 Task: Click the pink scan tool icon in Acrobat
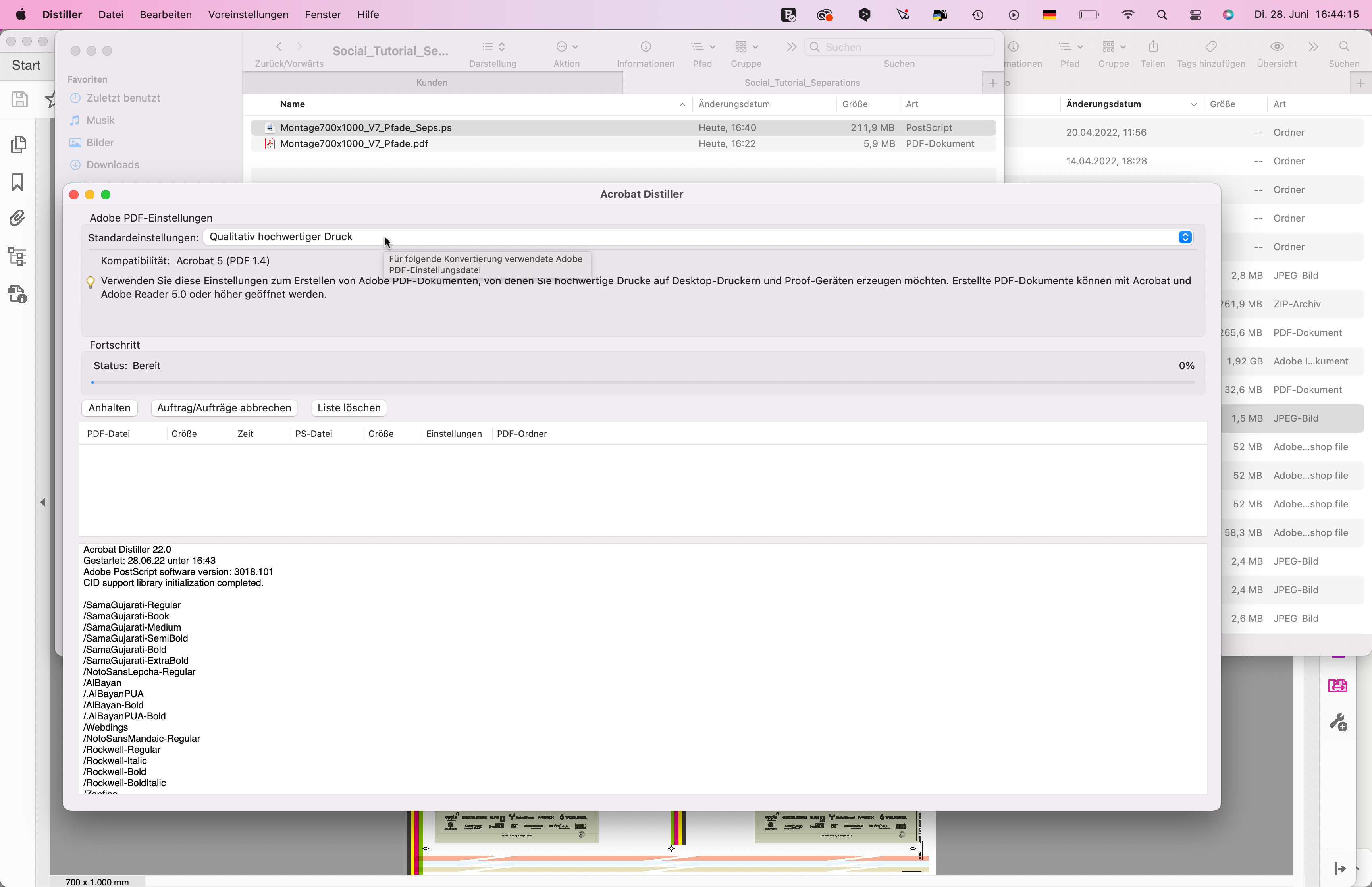point(1337,685)
